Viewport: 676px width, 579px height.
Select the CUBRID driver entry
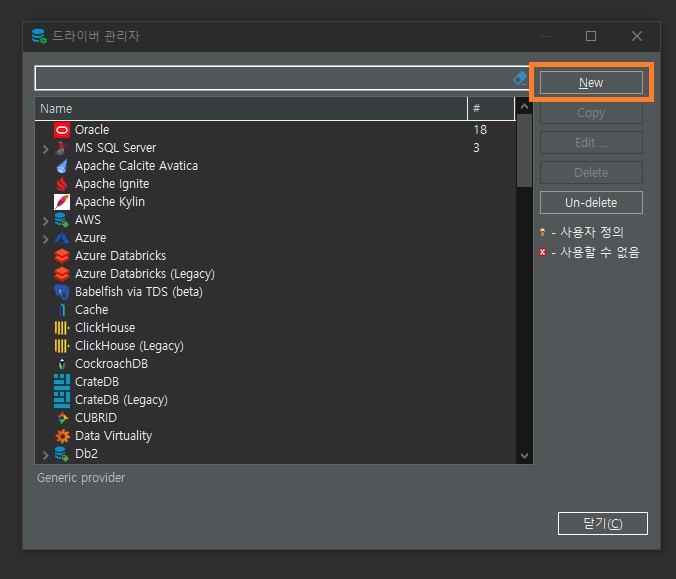point(275,418)
